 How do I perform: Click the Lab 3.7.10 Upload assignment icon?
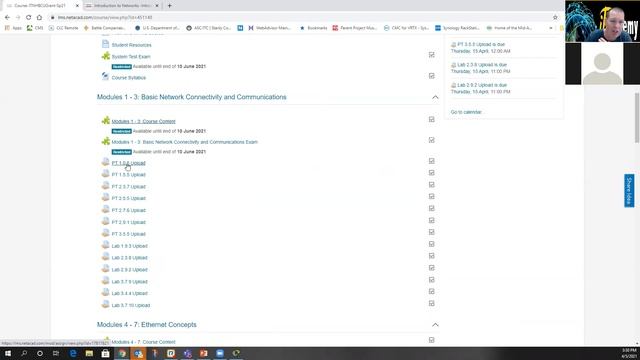click(106, 304)
